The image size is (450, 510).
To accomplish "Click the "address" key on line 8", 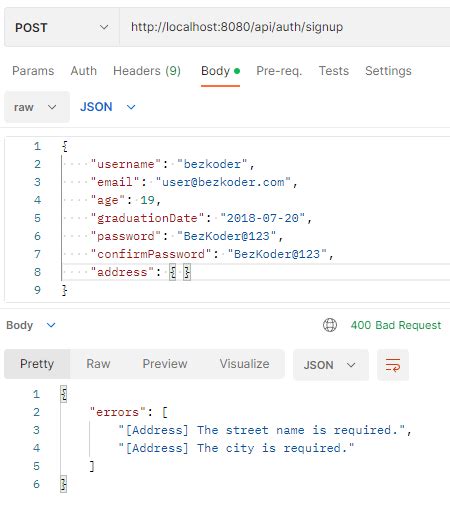I will coord(122,272).
